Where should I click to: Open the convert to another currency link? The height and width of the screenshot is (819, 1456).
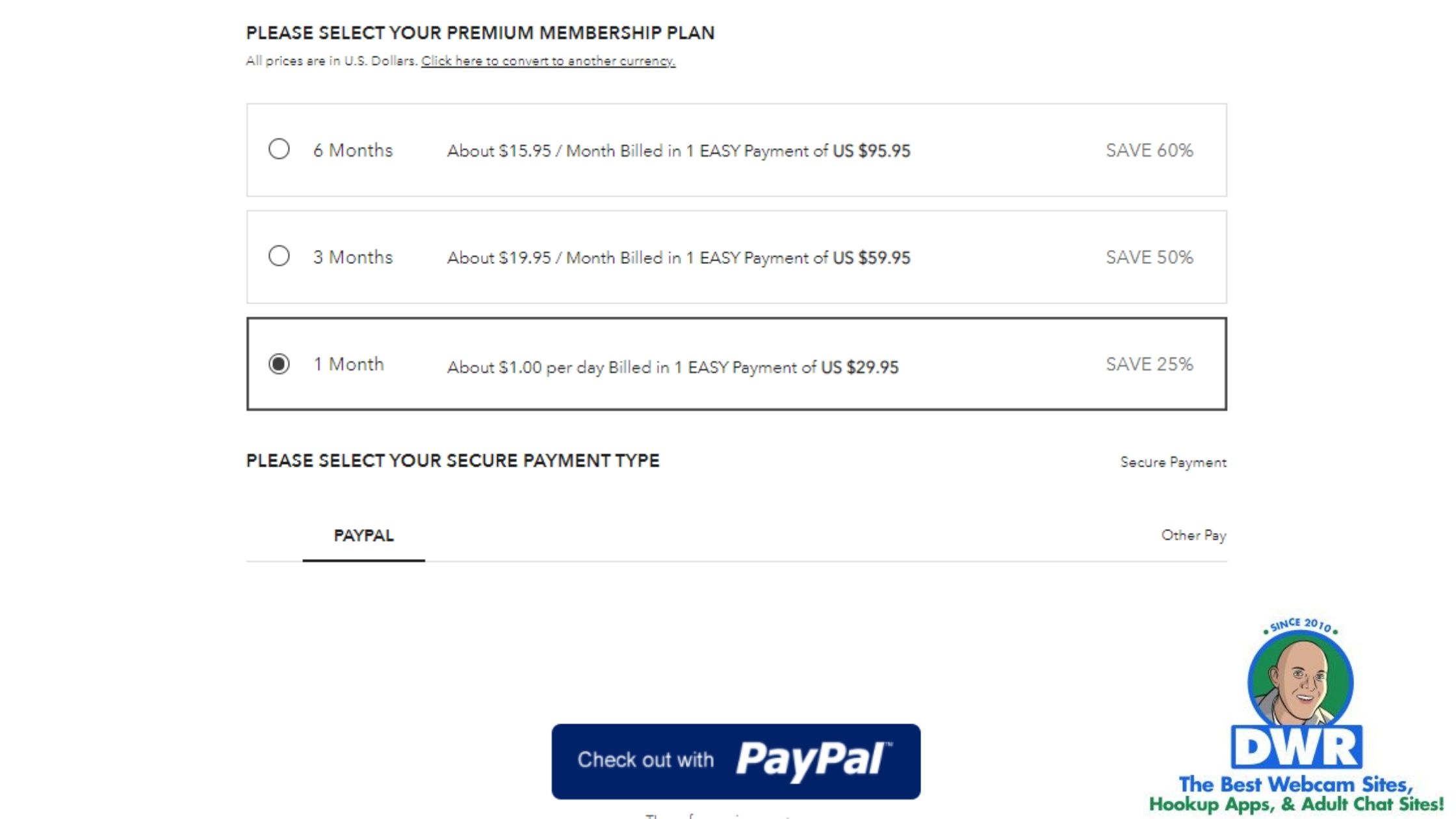(x=548, y=61)
